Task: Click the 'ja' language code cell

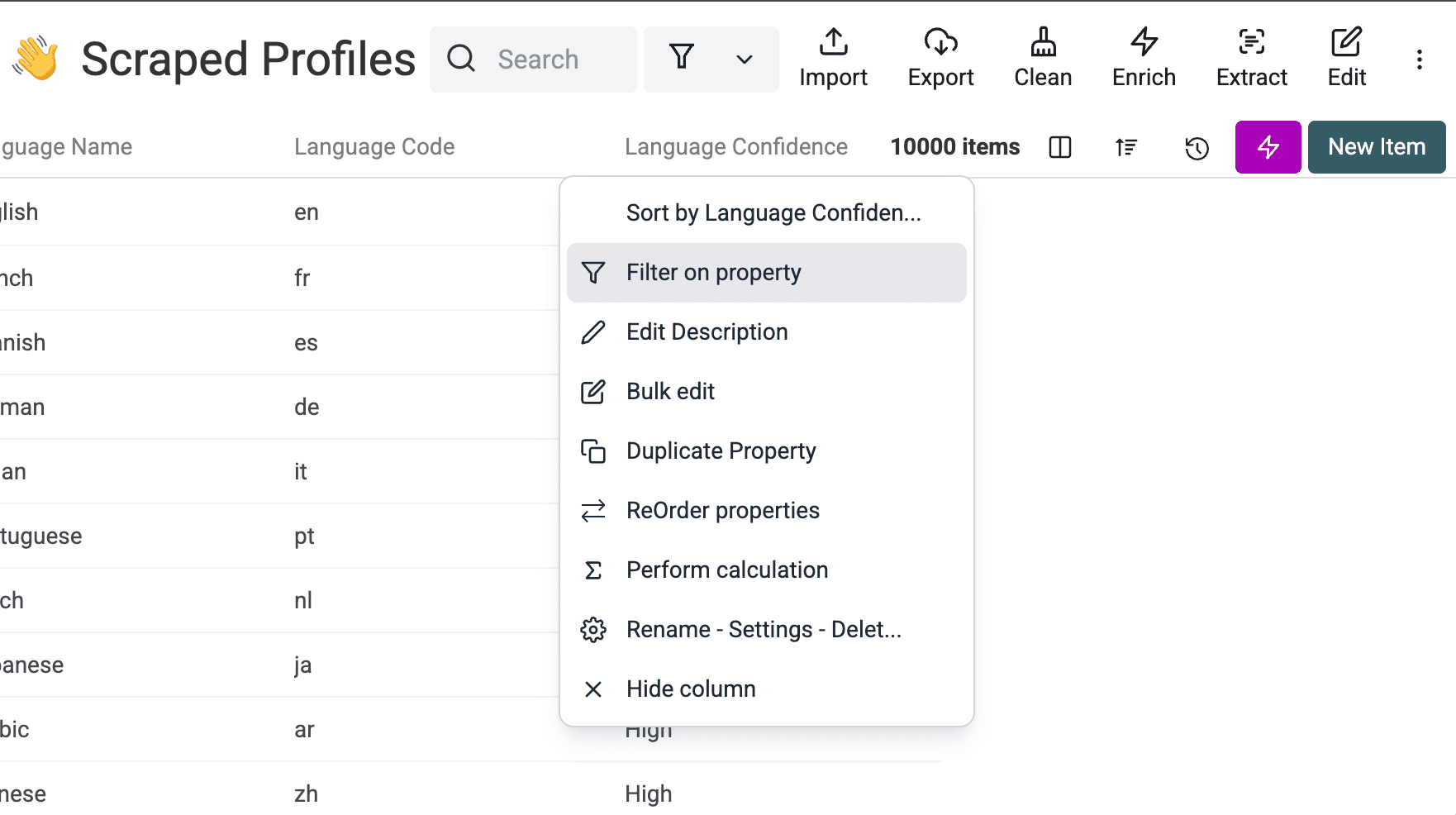Action: pyautogui.click(x=302, y=665)
